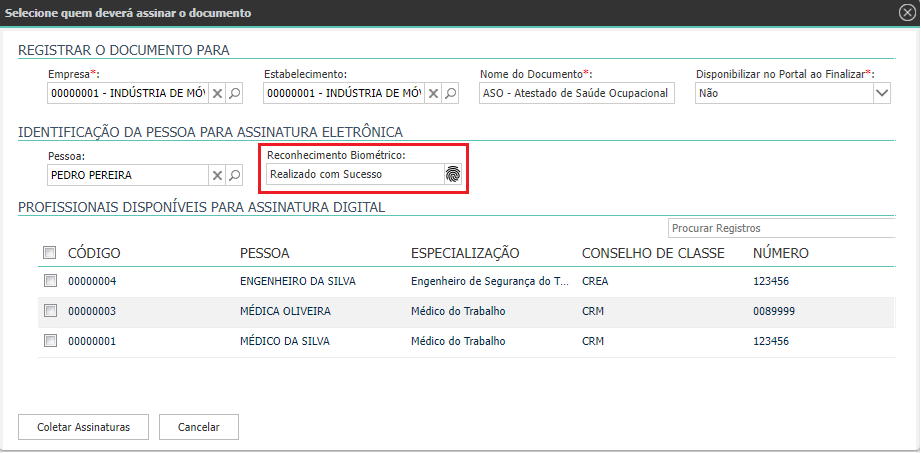Select code cell 00000001 in the table
921x453 pixels.
pyautogui.click(x=92, y=341)
